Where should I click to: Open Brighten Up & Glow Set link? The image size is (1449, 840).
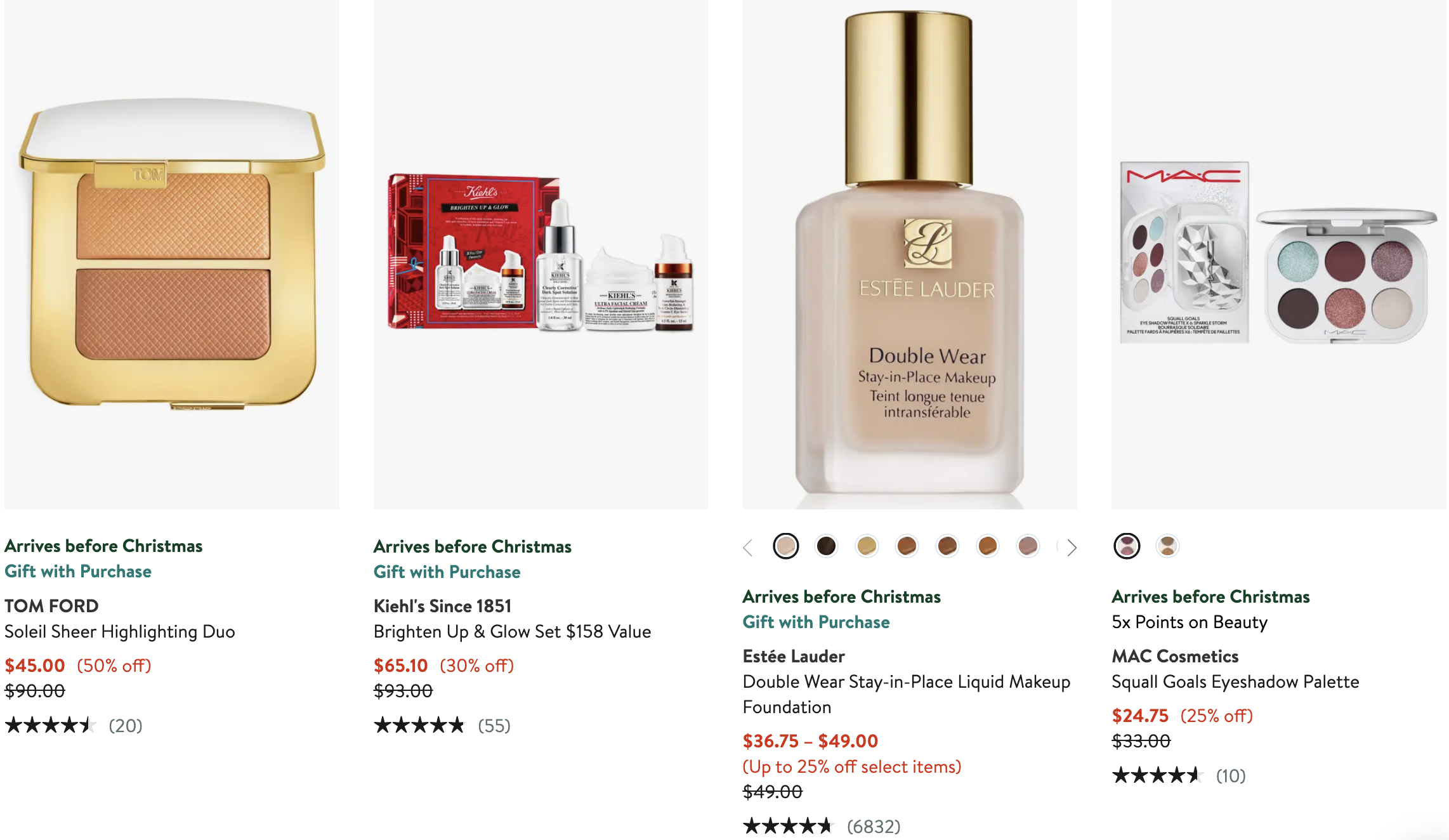click(513, 631)
